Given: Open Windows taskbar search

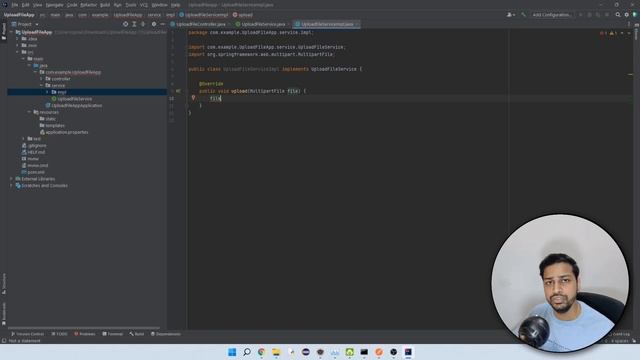Looking at the screenshot, I should (247, 352).
